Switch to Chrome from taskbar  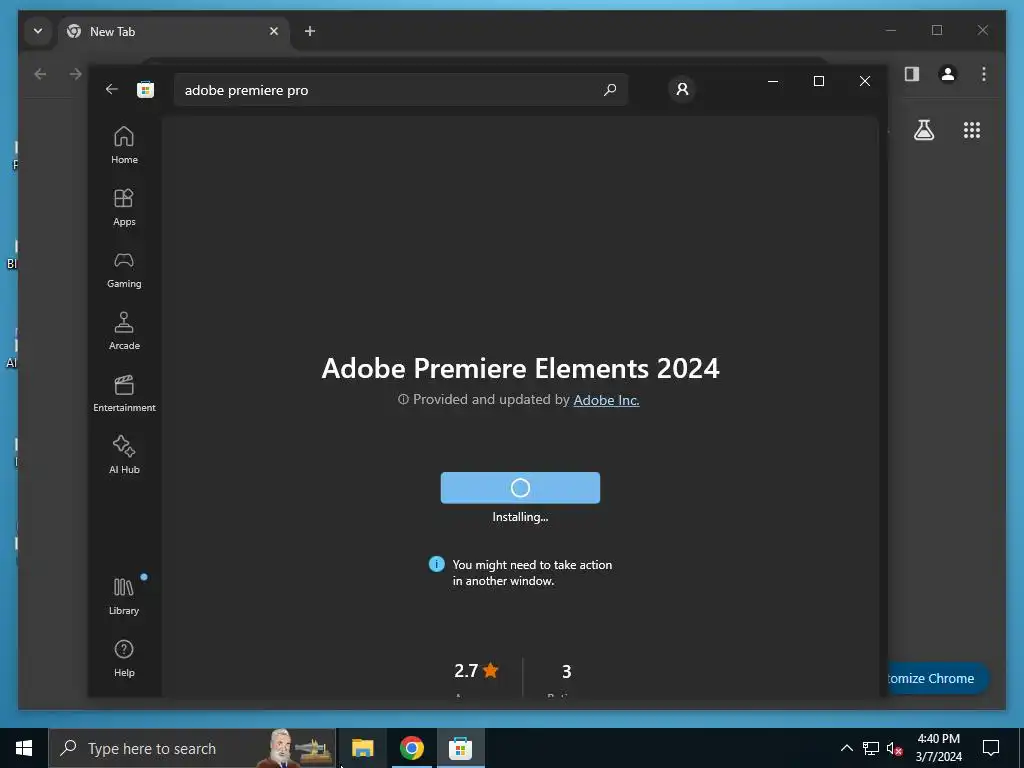point(411,748)
